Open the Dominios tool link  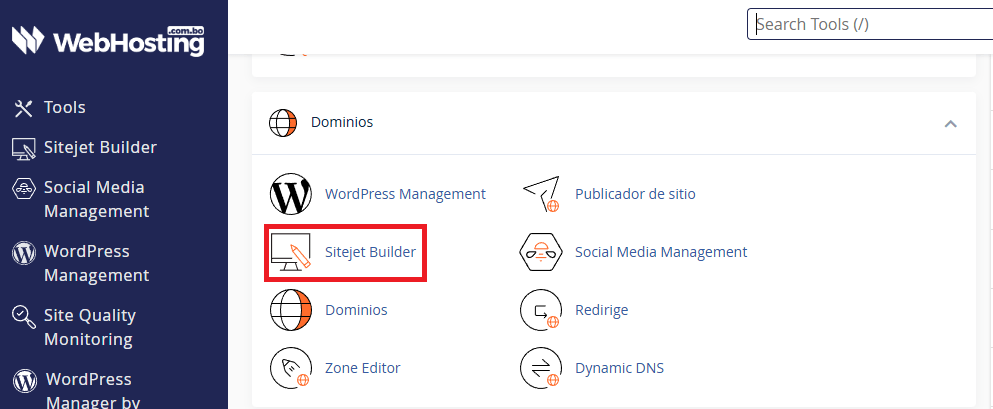(x=356, y=310)
